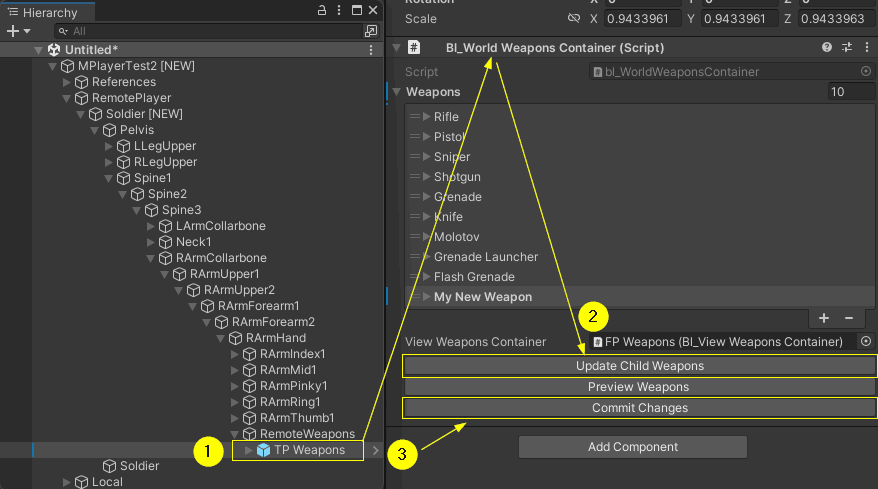This screenshot has width=878, height=489.
Task: Select TP Weapons in the hierarchy
Action: tap(309, 450)
